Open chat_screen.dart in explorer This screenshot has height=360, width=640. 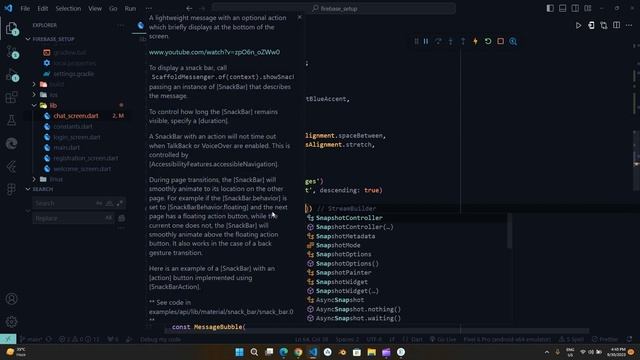point(76,116)
